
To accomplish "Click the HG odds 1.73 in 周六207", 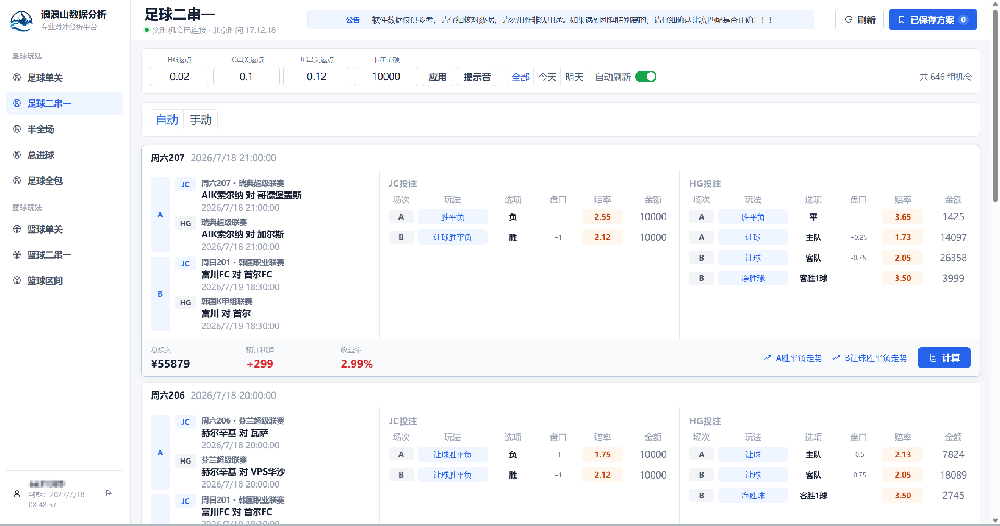I will 902,237.
